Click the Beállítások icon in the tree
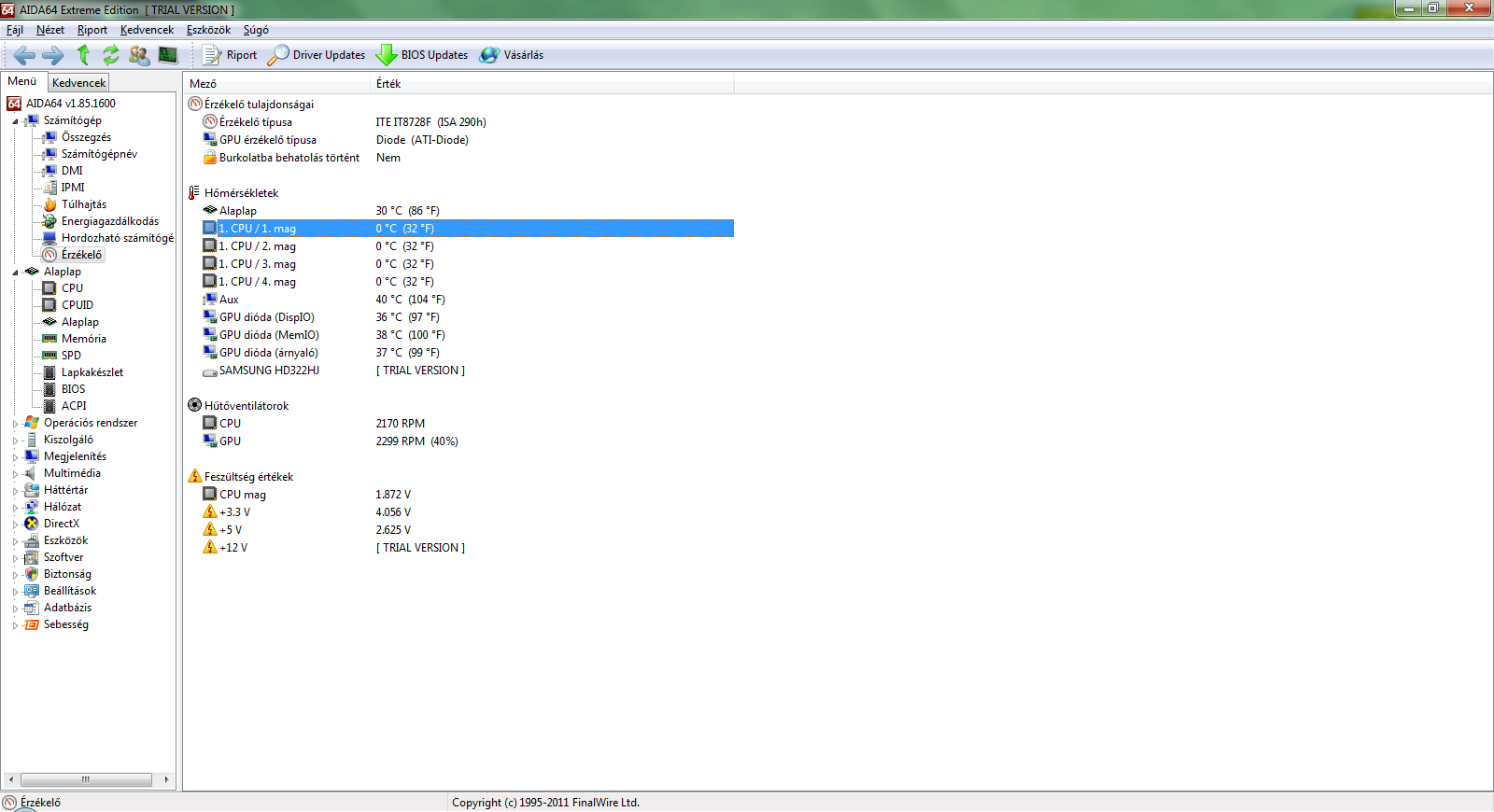Viewport: 1494px width, 812px height. [32, 591]
